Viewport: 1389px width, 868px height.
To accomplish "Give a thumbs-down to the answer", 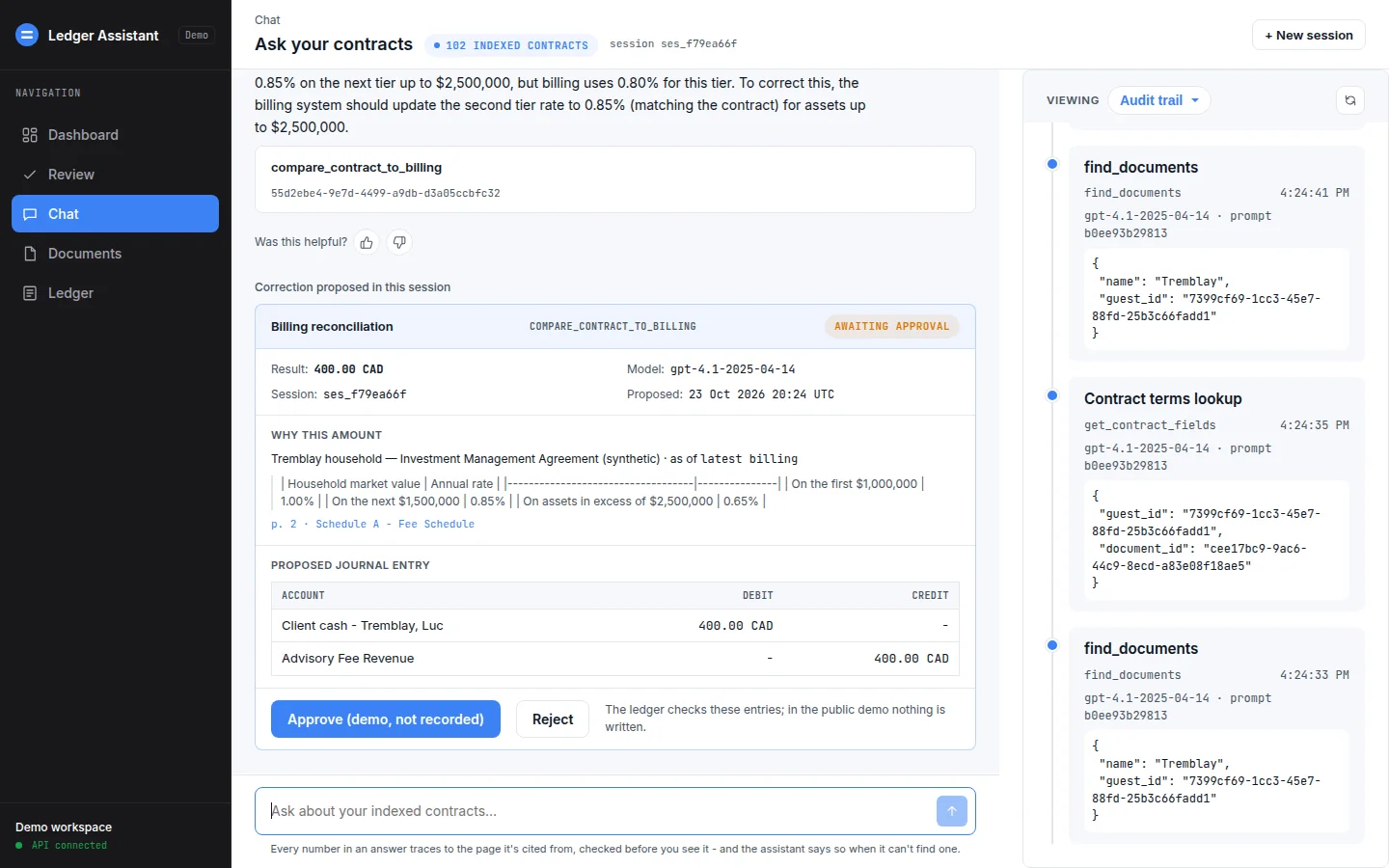I will point(399,242).
